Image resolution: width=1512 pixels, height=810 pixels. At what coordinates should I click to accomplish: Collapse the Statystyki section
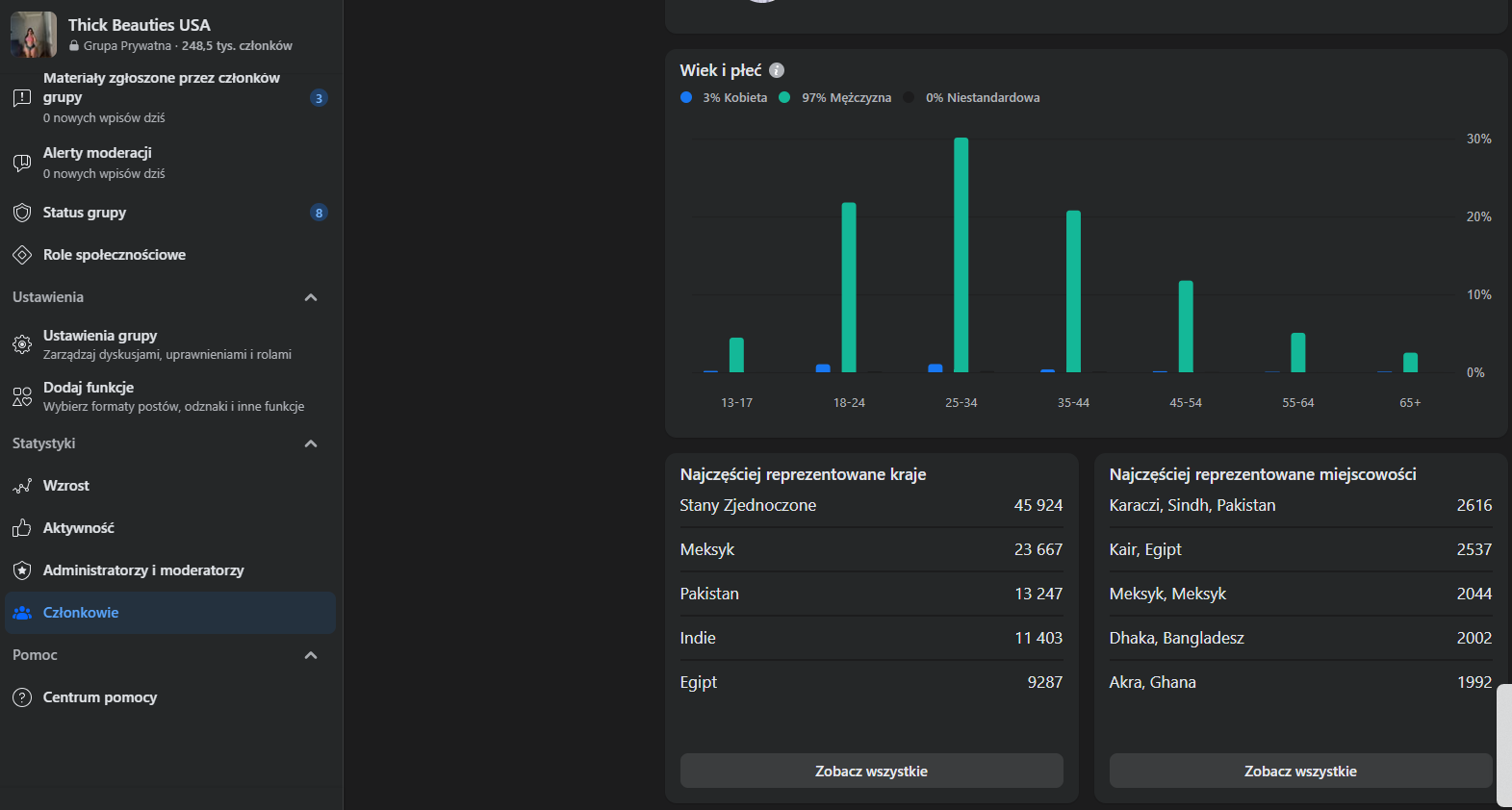pyautogui.click(x=311, y=443)
